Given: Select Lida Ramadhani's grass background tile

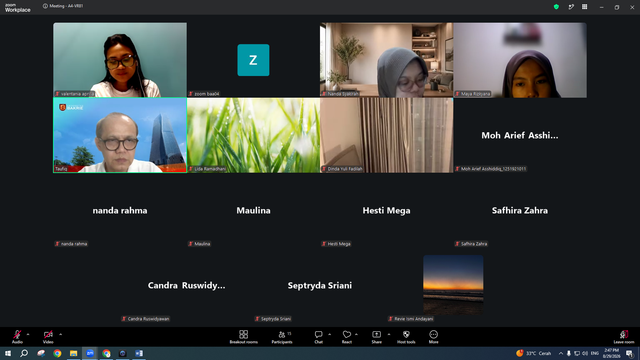Looking at the screenshot, I should coord(253,135).
